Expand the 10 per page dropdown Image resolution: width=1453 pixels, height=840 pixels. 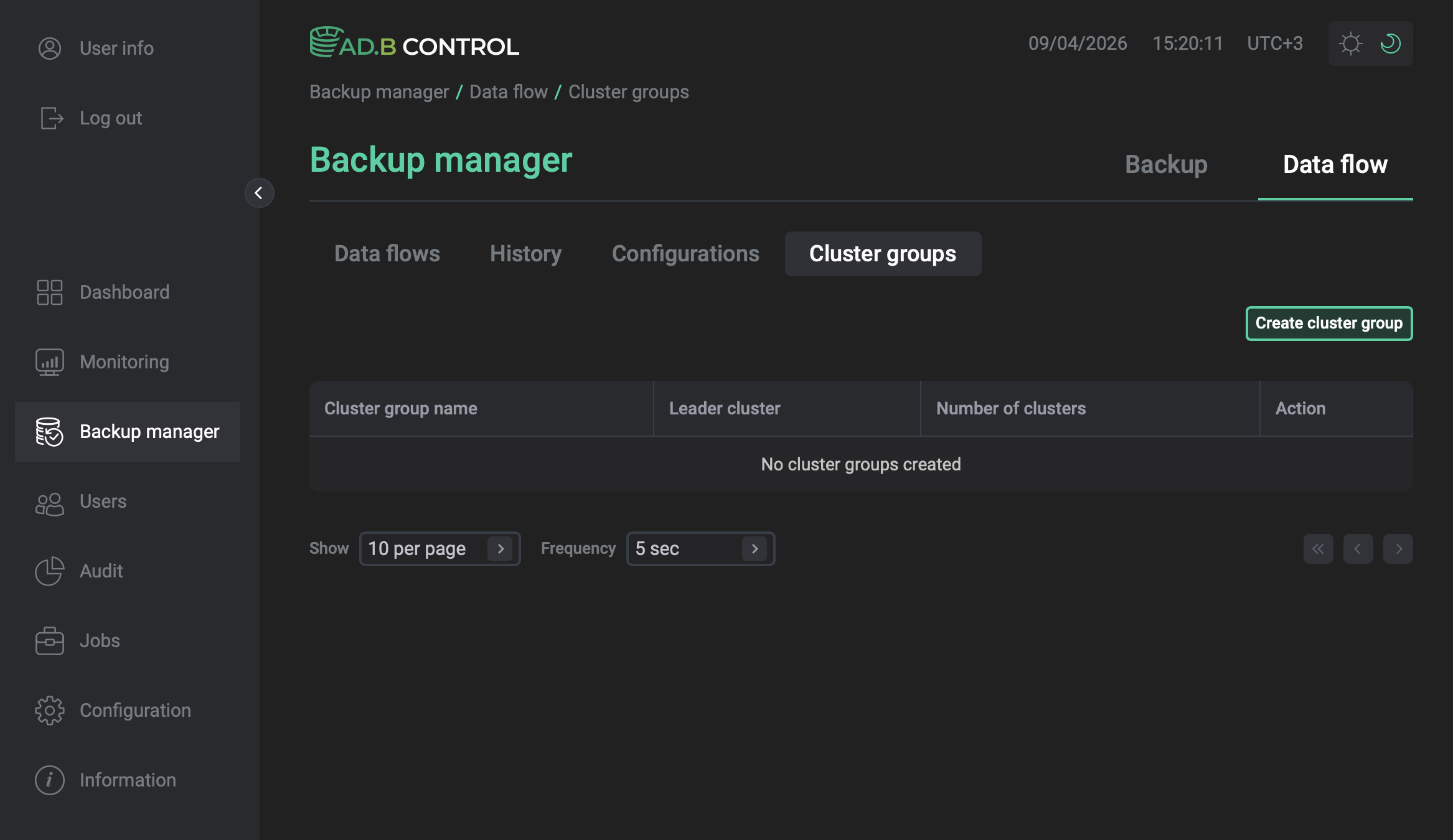(x=440, y=549)
